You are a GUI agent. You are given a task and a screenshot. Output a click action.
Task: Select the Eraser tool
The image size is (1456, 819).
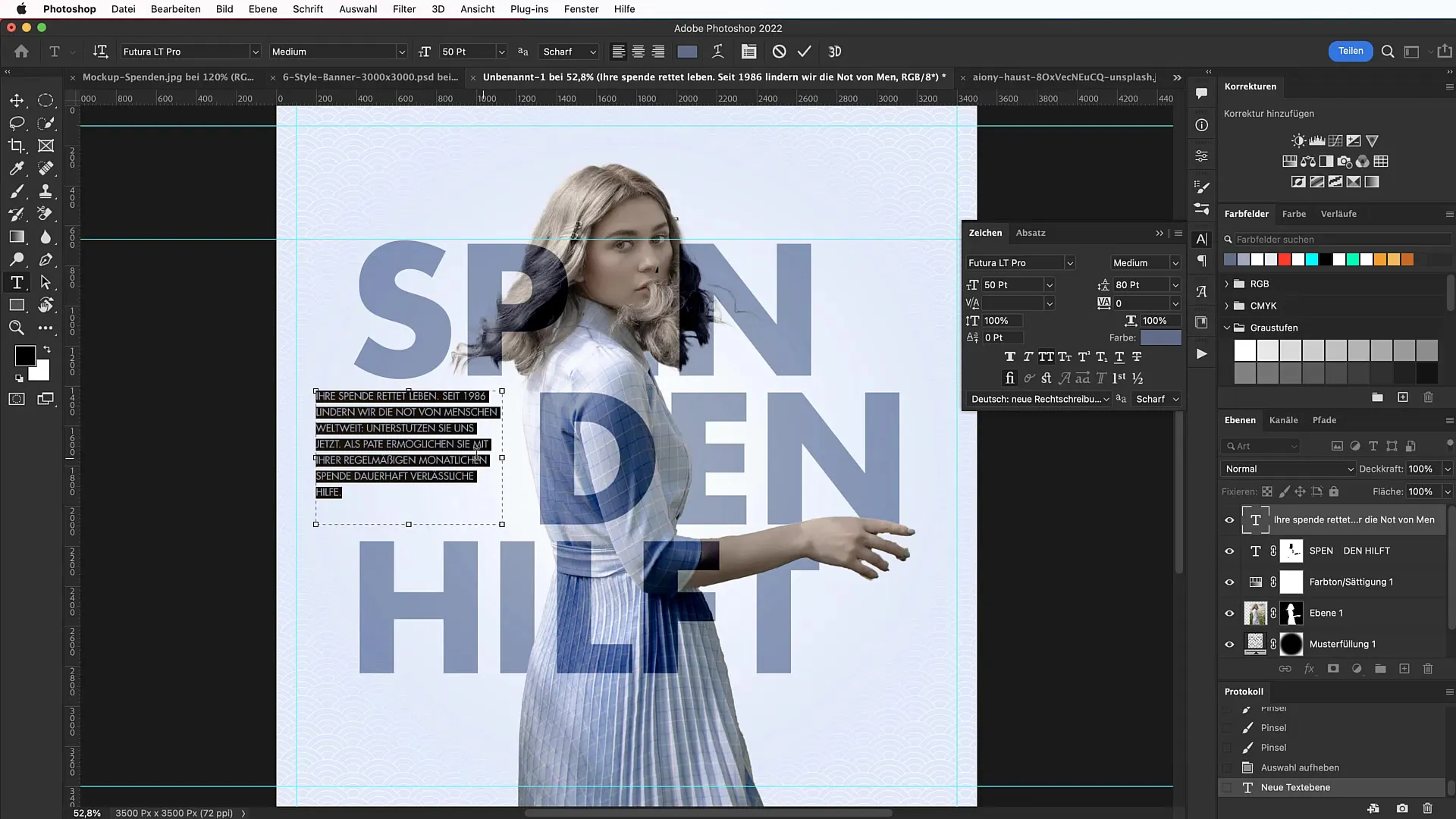46,213
